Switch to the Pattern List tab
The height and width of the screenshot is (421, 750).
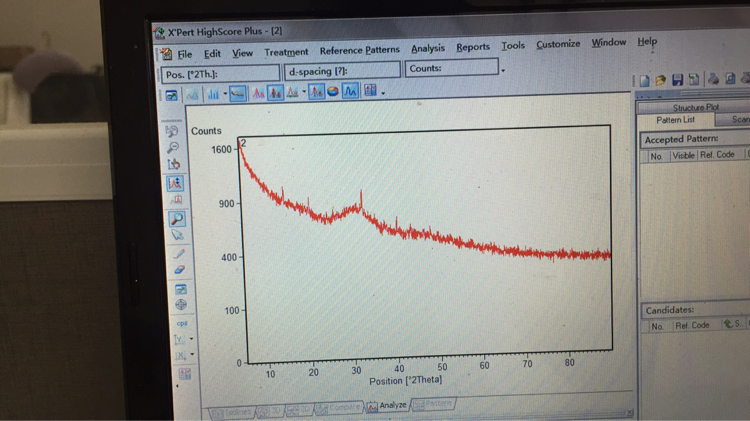[675, 120]
